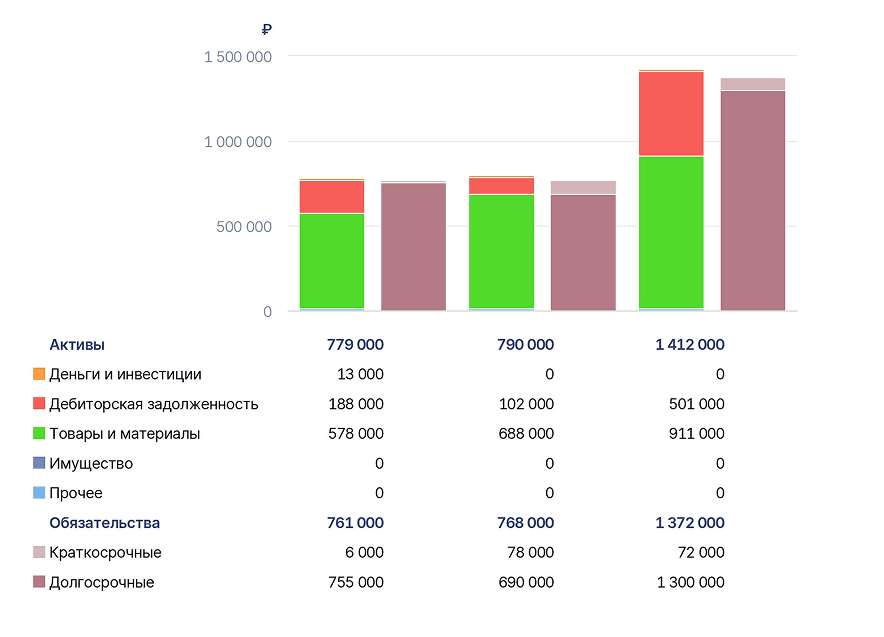
Task: Click the goods value 578 000
Action: pos(356,433)
